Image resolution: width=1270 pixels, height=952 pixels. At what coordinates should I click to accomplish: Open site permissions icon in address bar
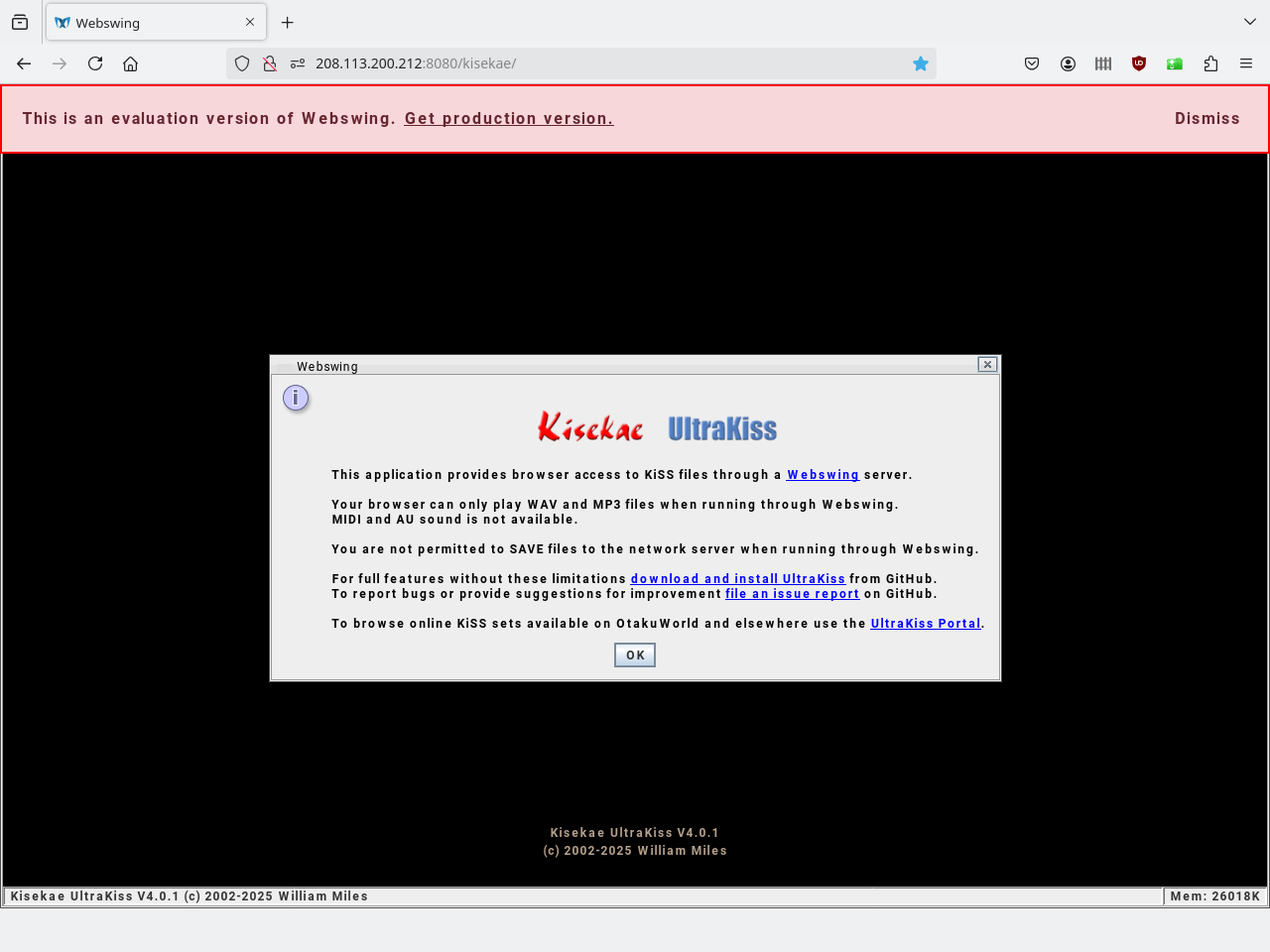297,63
